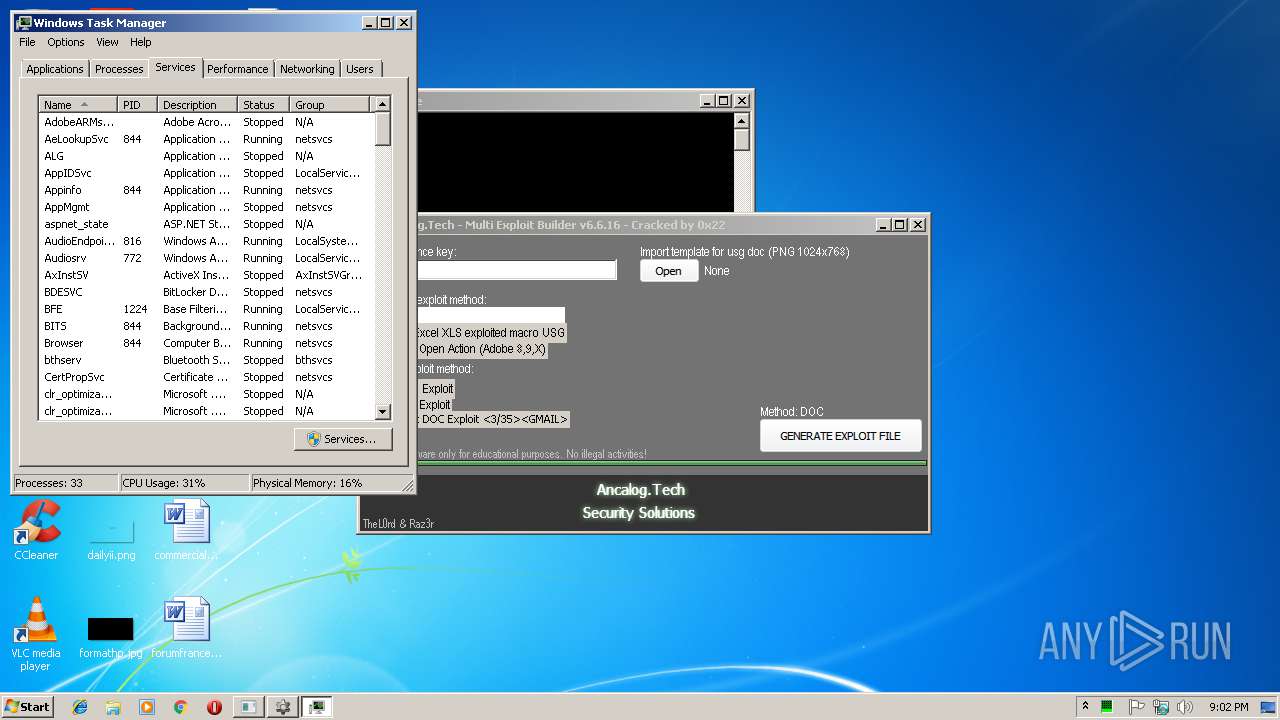1280x720 pixels.
Task: Open network tray icon
Action: (1160, 706)
